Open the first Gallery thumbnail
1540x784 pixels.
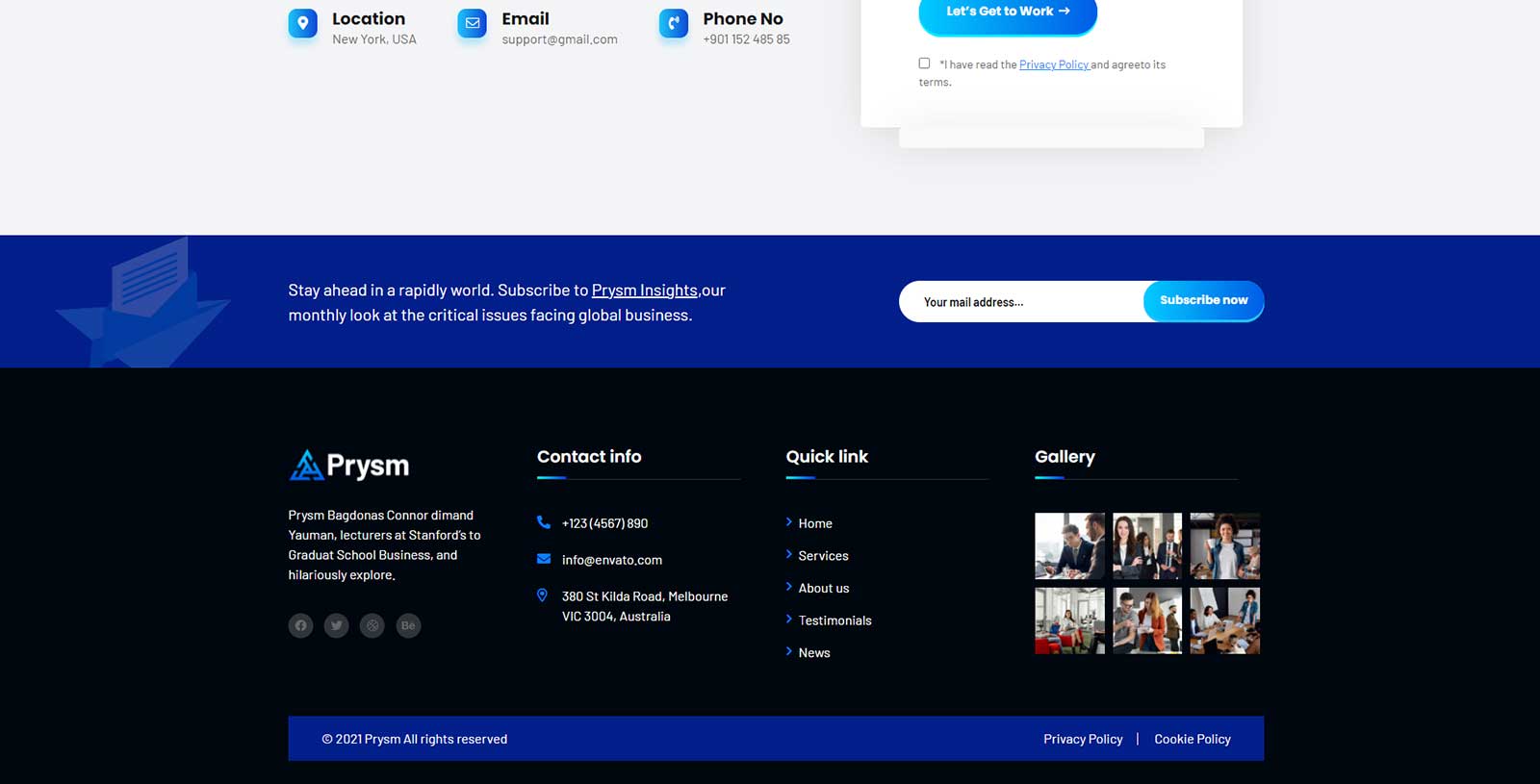[x=1069, y=545]
